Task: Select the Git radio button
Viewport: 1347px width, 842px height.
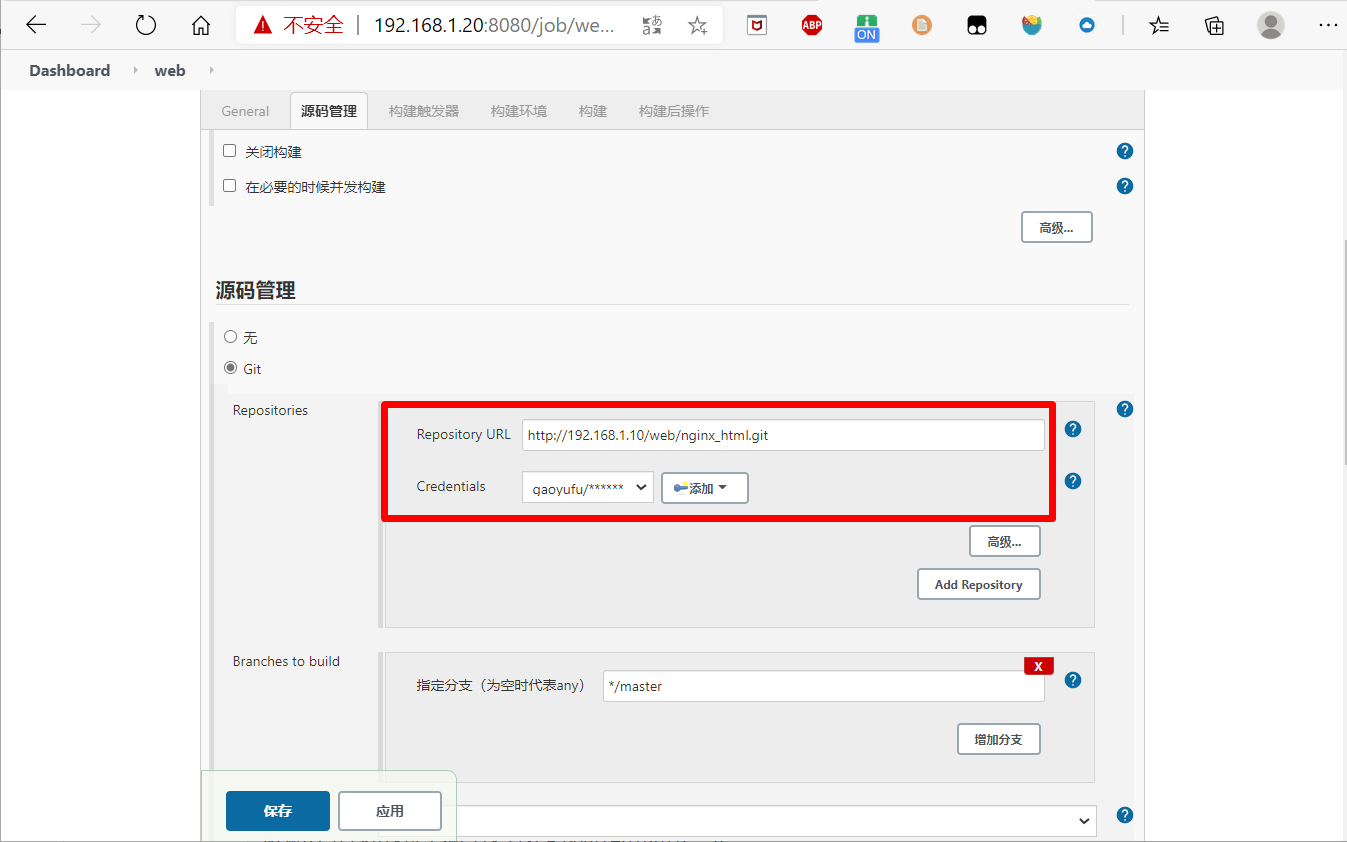Action: point(231,368)
